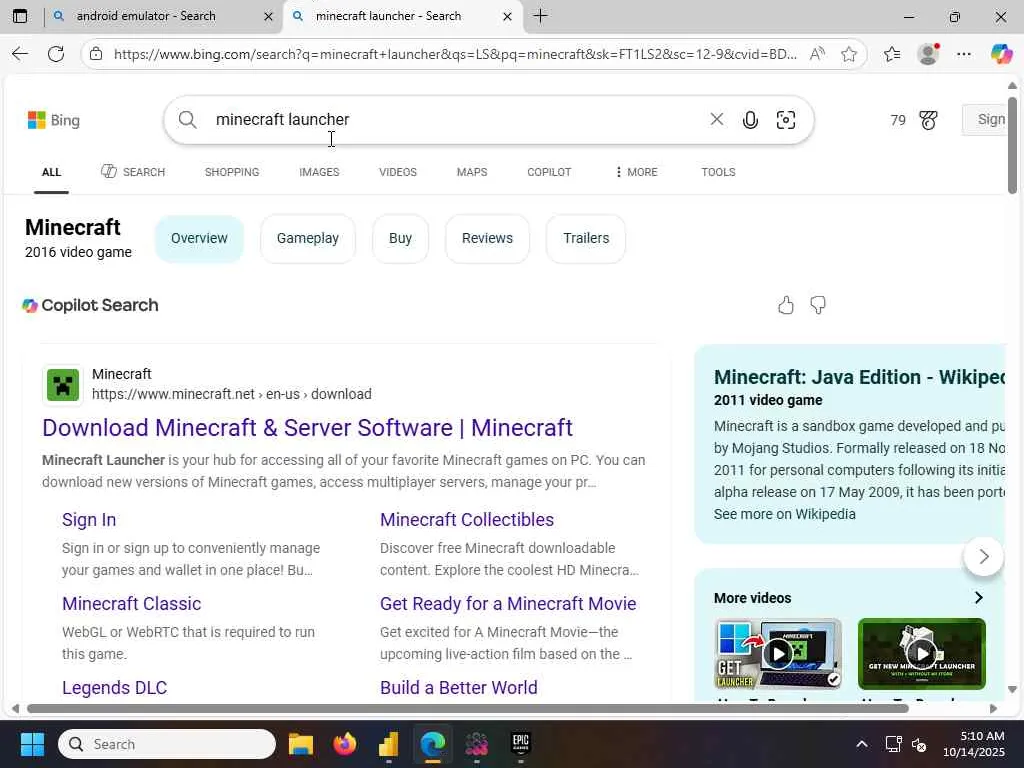Launch Firefox from taskbar
Image resolution: width=1024 pixels, height=768 pixels.
click(x=345, y=744)
